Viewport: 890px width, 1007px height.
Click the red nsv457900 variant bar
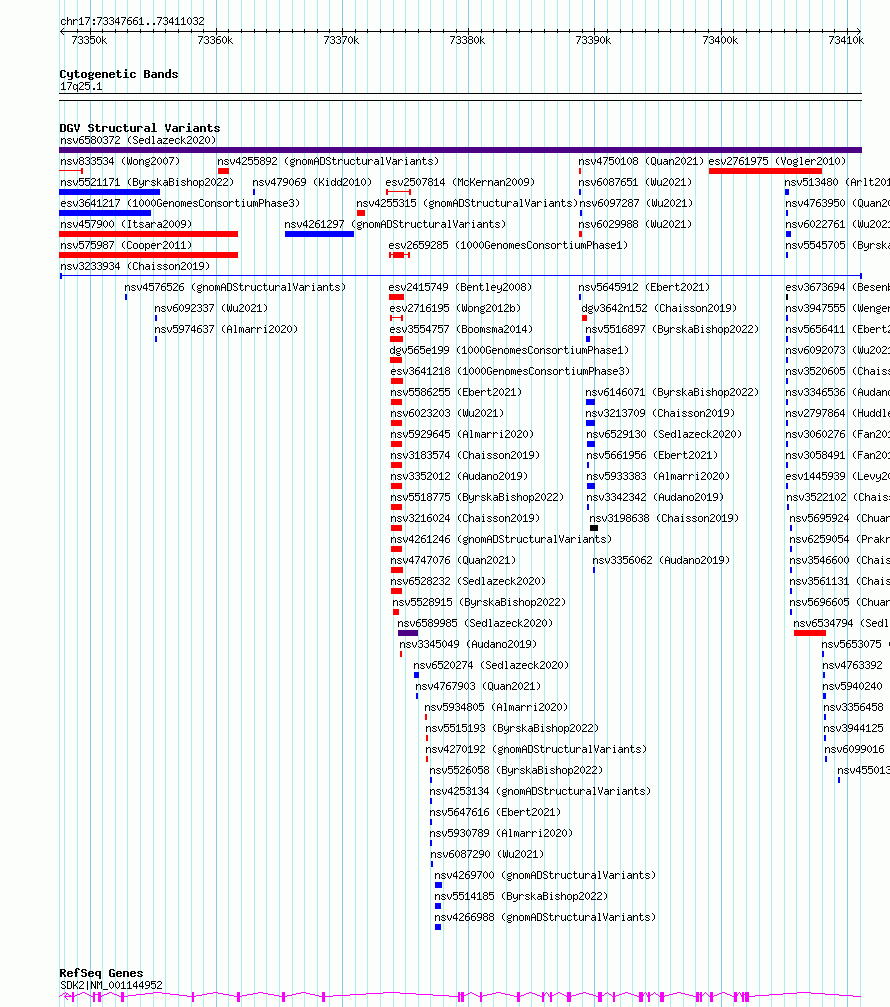(x=148, y=234)
